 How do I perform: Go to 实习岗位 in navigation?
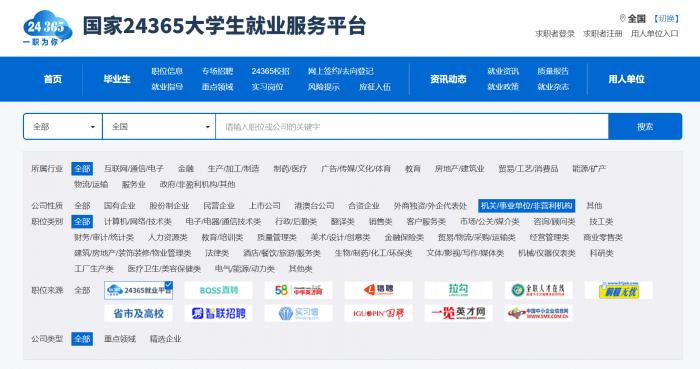click(x=267, y=87)
